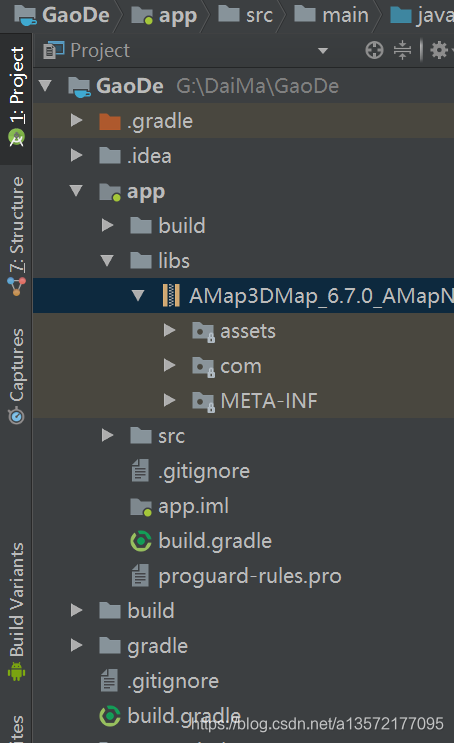Select the app module folder icon
Viewport: 454px width, 743px height.
pyautogui.click(x=110, y=192)
